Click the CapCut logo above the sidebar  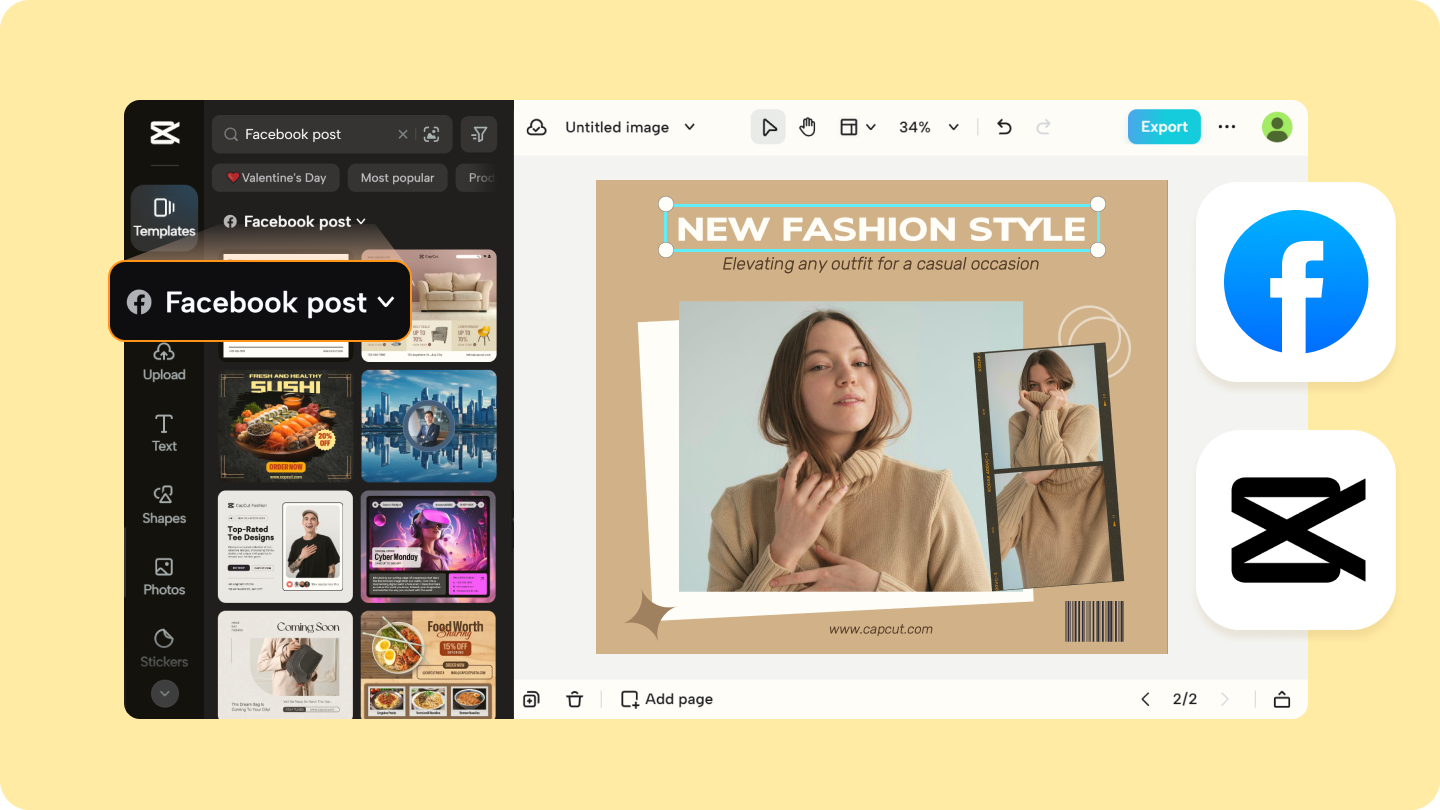coord(164,132)
